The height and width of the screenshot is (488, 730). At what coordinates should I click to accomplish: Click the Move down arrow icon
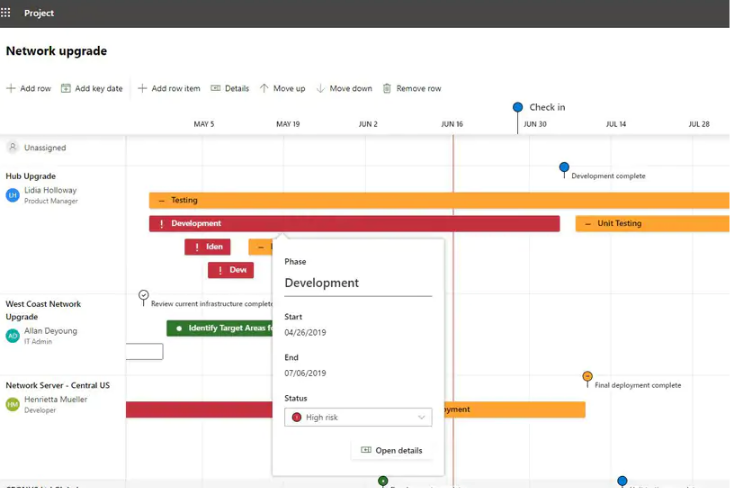click(321, 88)
